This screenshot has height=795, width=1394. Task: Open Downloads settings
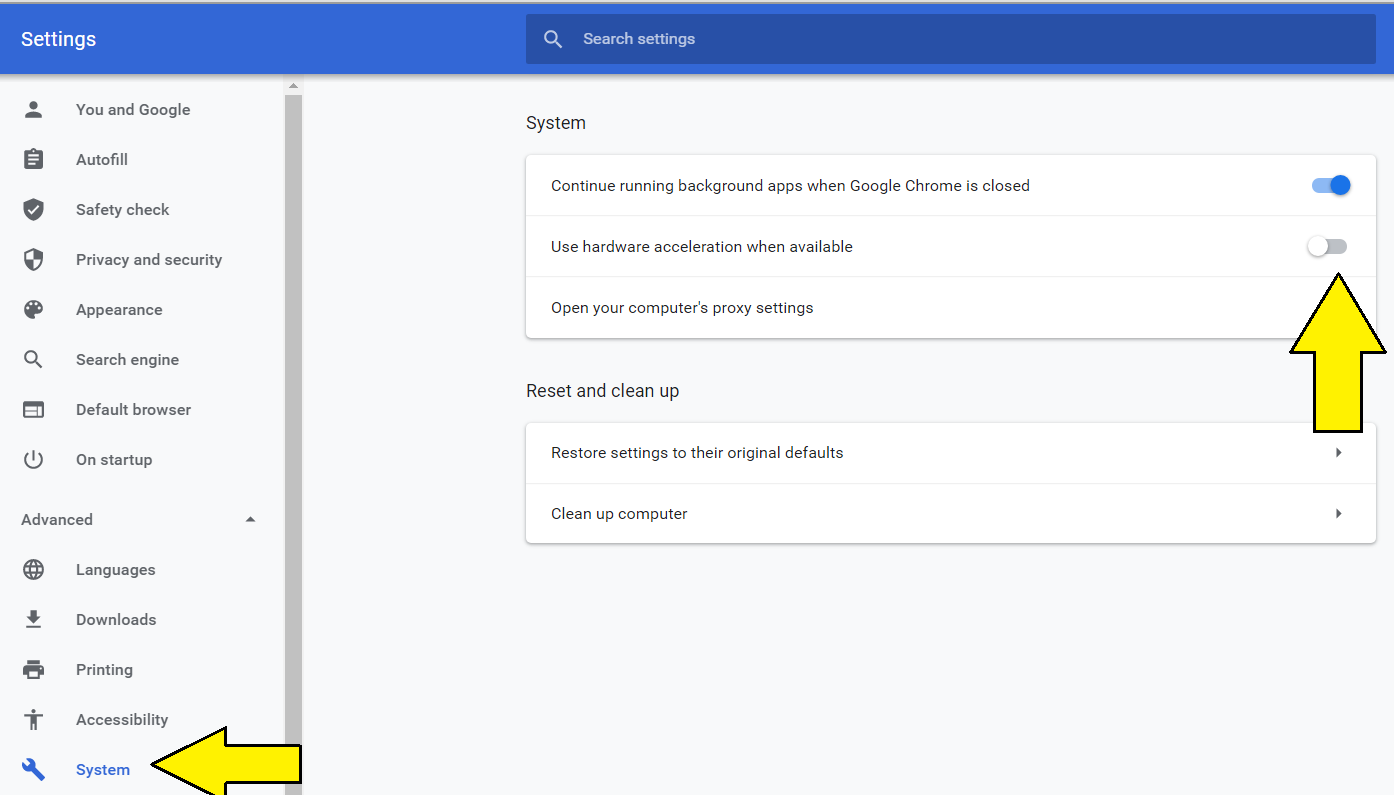(116, 619)
